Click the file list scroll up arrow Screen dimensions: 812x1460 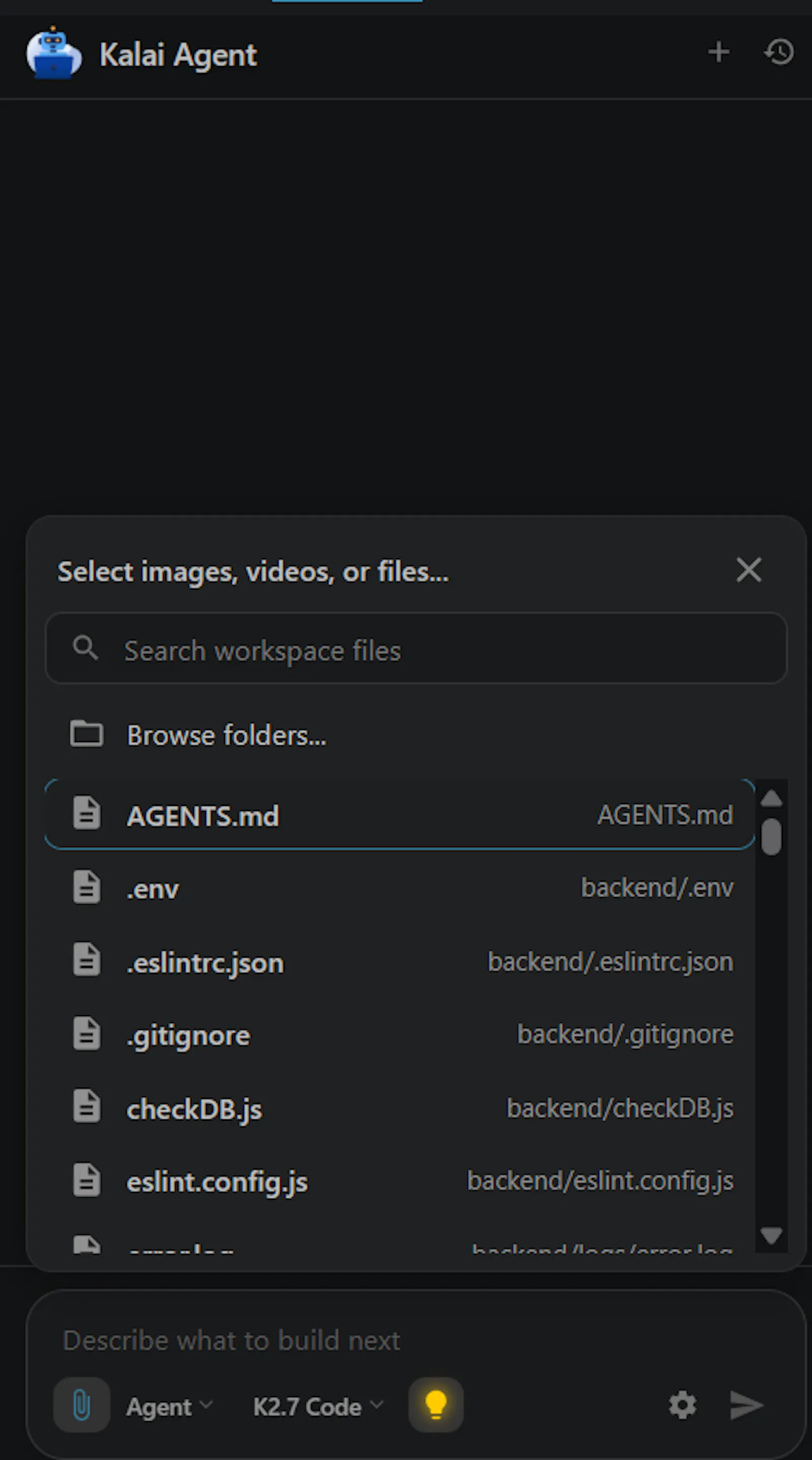(771, 798)
